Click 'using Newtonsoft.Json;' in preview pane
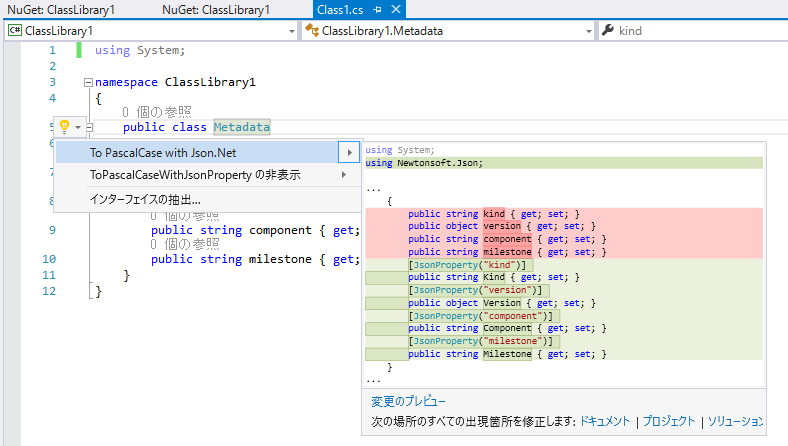Screen dimensions: 788x446 [424, 163]
